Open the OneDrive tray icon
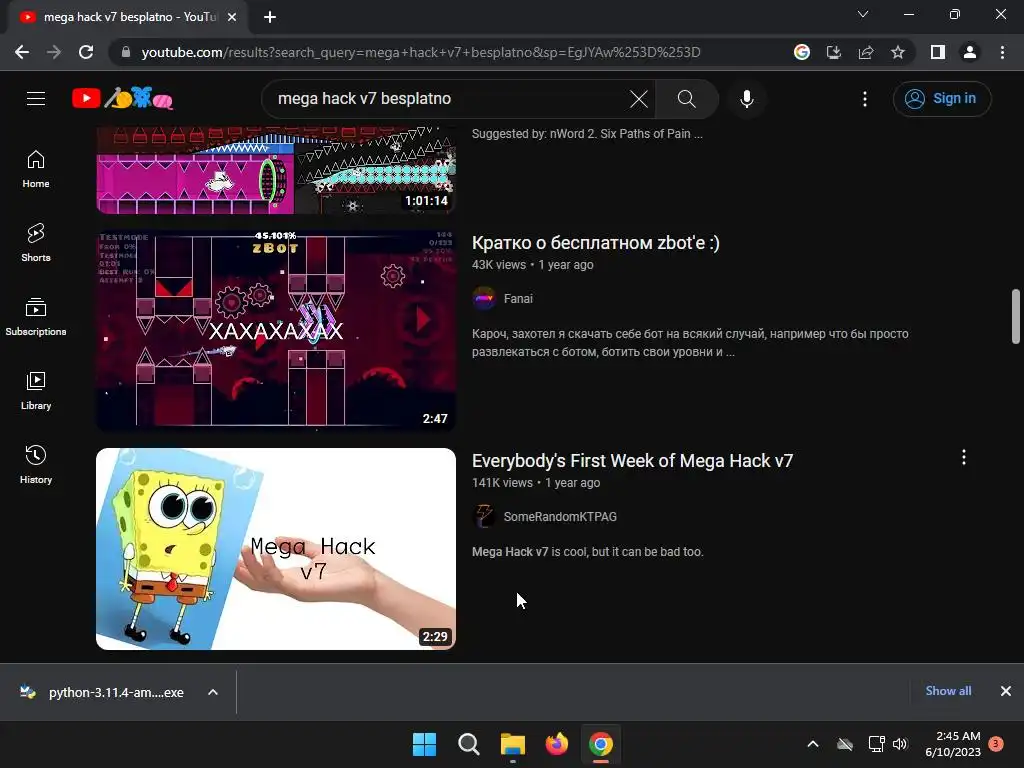1024x768 pixels. [x=845, y=744]
